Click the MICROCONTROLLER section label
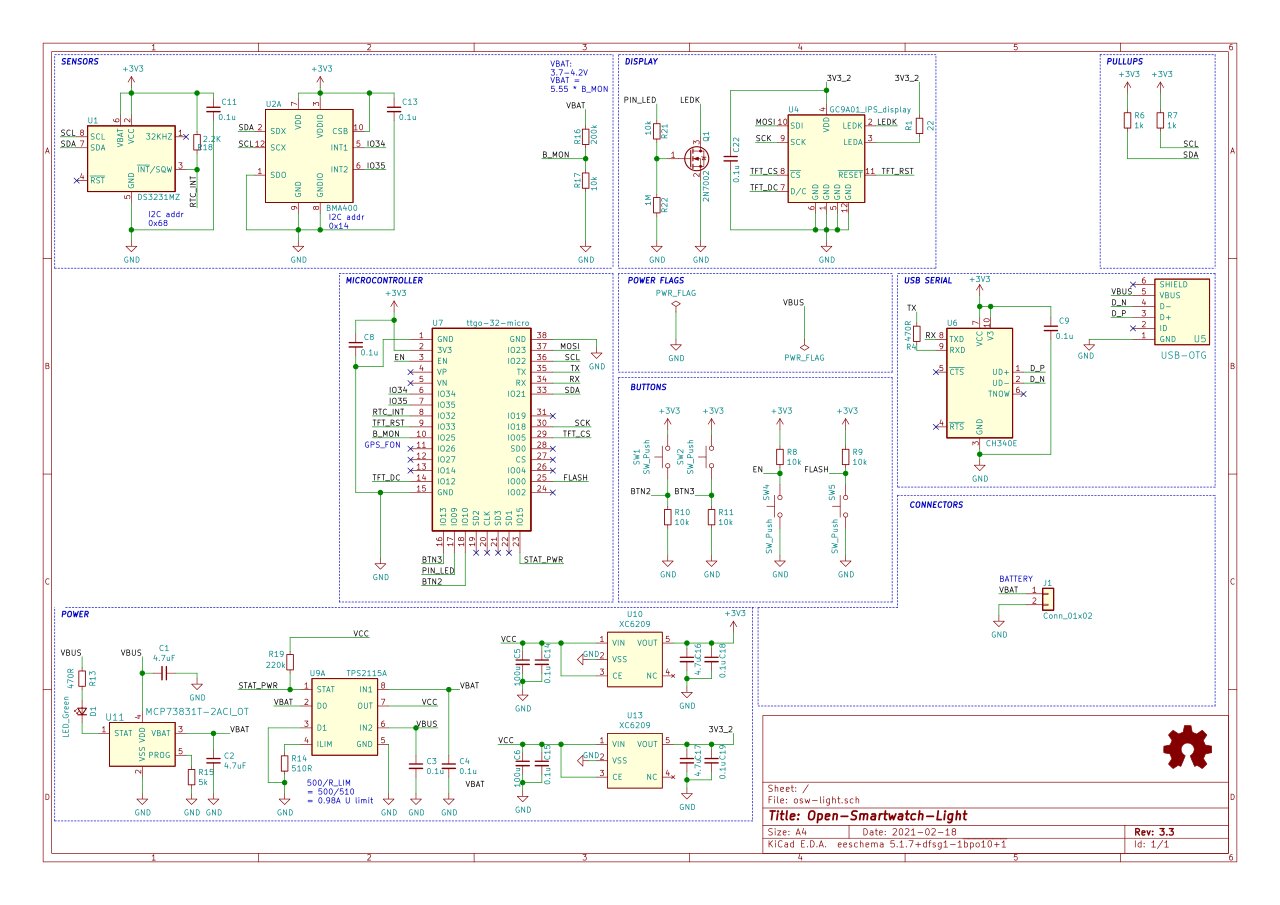The height and width of the screenshot is (905, 1280). pos(385,280)
